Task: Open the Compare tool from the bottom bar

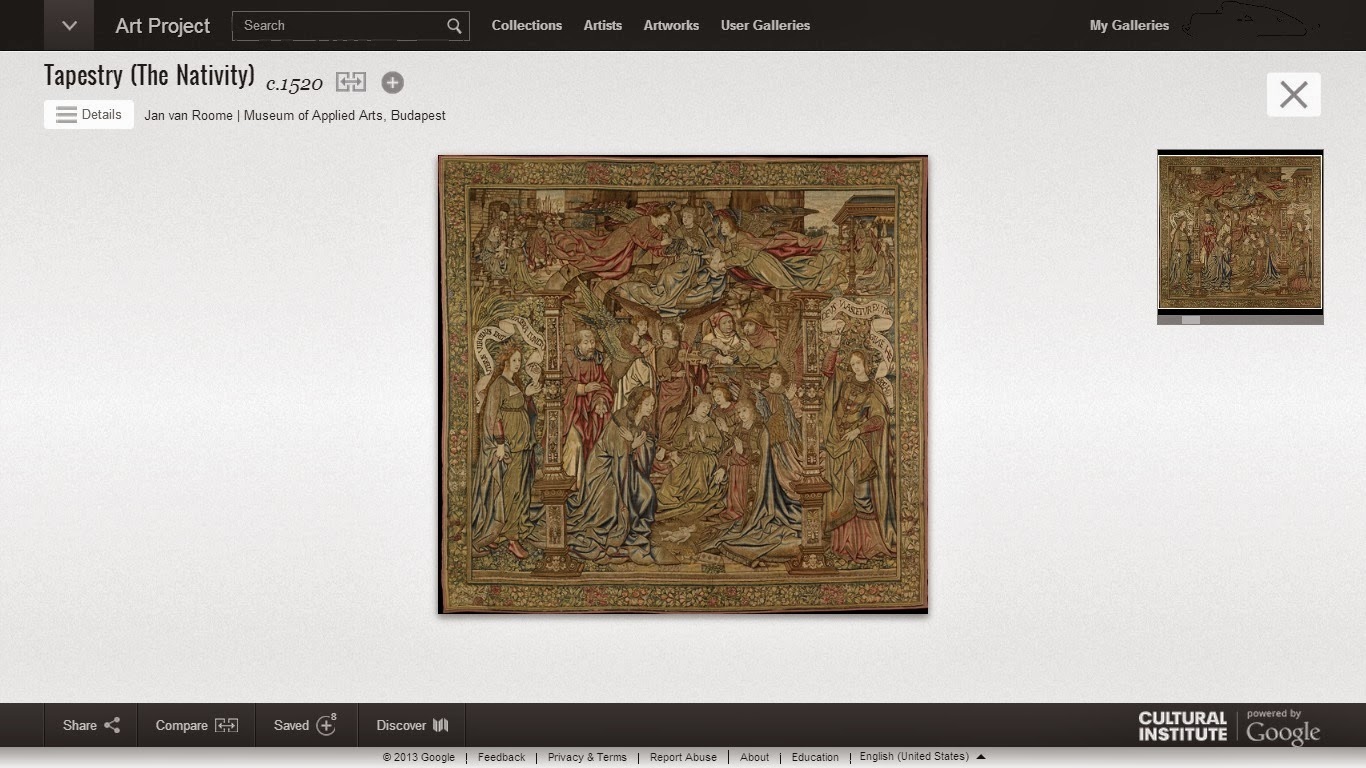Action: pos(196,725)
